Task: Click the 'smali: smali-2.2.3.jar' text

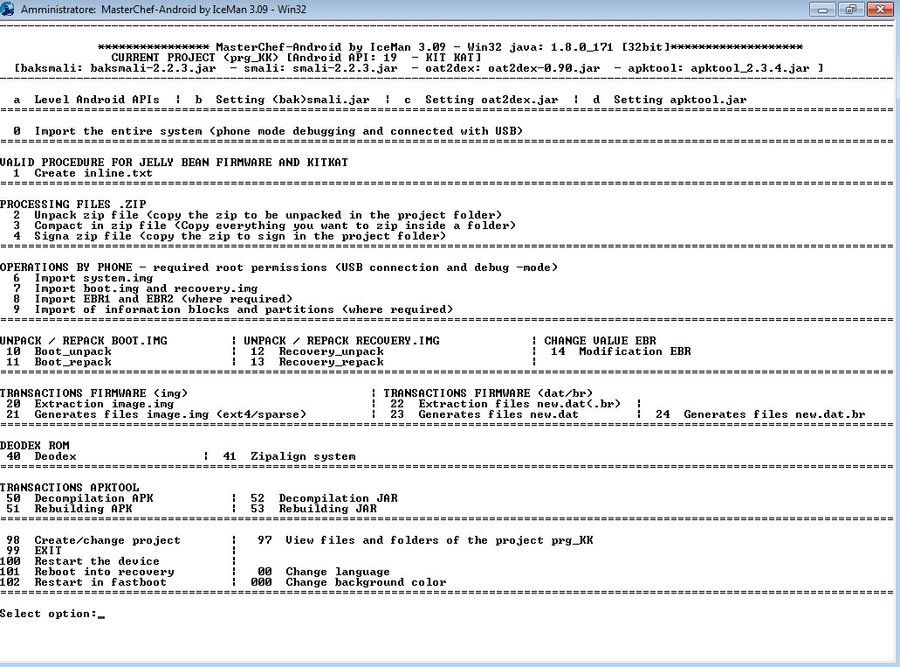Action: [x=320, y=68]
